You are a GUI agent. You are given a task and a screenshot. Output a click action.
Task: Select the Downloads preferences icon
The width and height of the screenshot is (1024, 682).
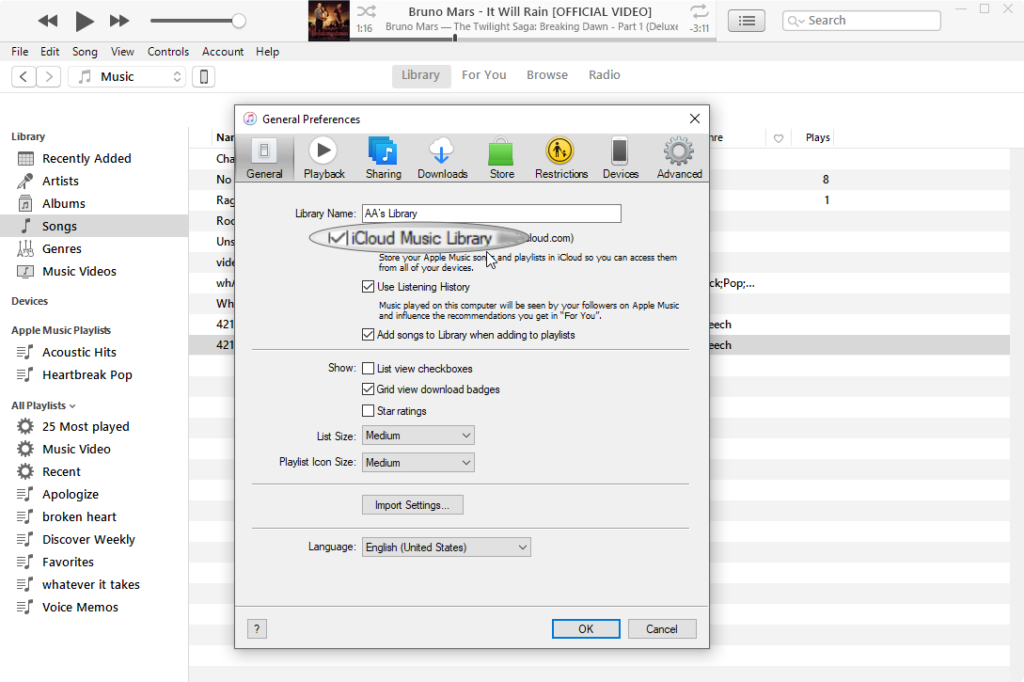442,152
